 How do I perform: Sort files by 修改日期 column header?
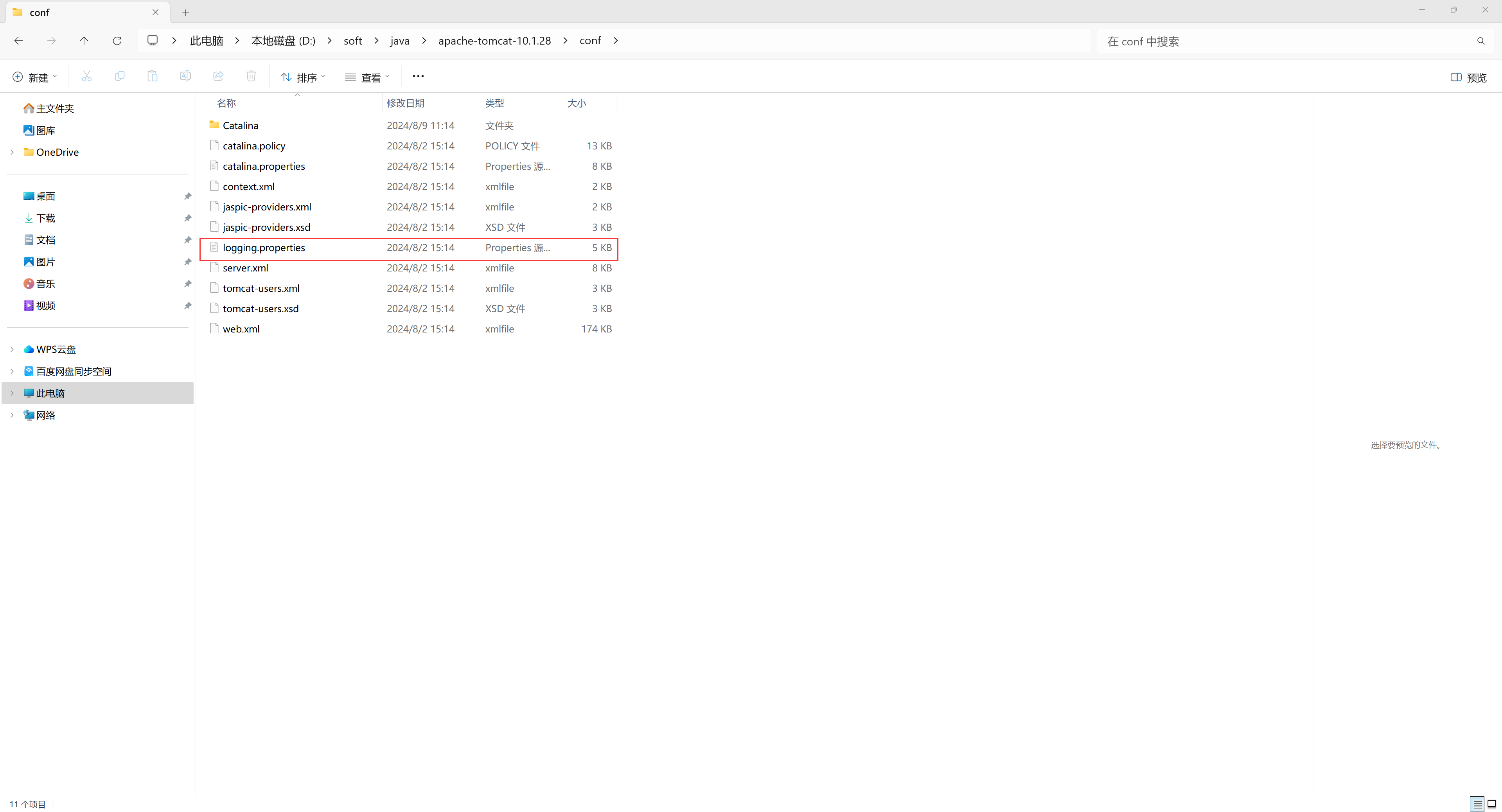406,103
